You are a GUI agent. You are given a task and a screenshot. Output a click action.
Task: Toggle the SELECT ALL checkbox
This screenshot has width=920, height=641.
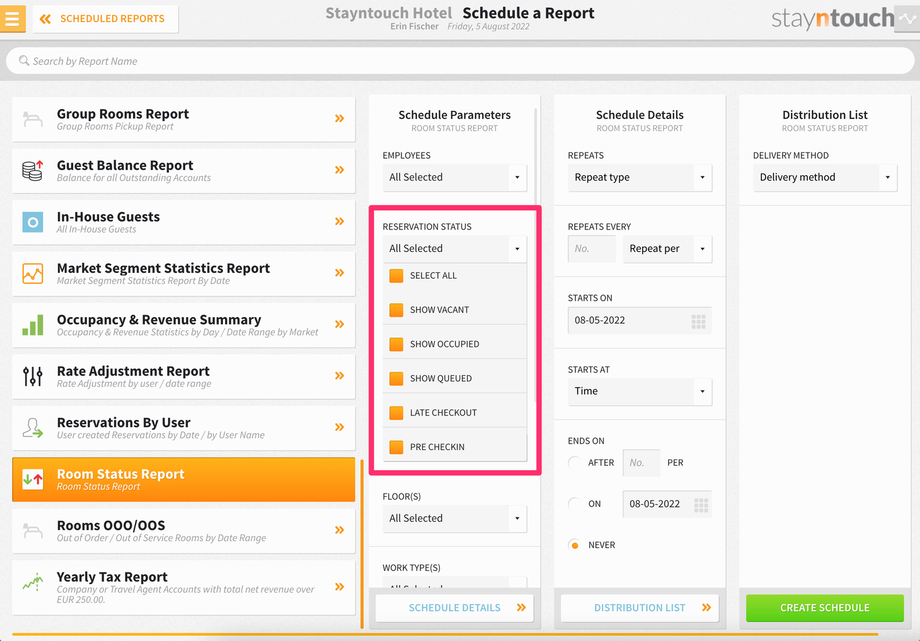click(x=396, y=275)
